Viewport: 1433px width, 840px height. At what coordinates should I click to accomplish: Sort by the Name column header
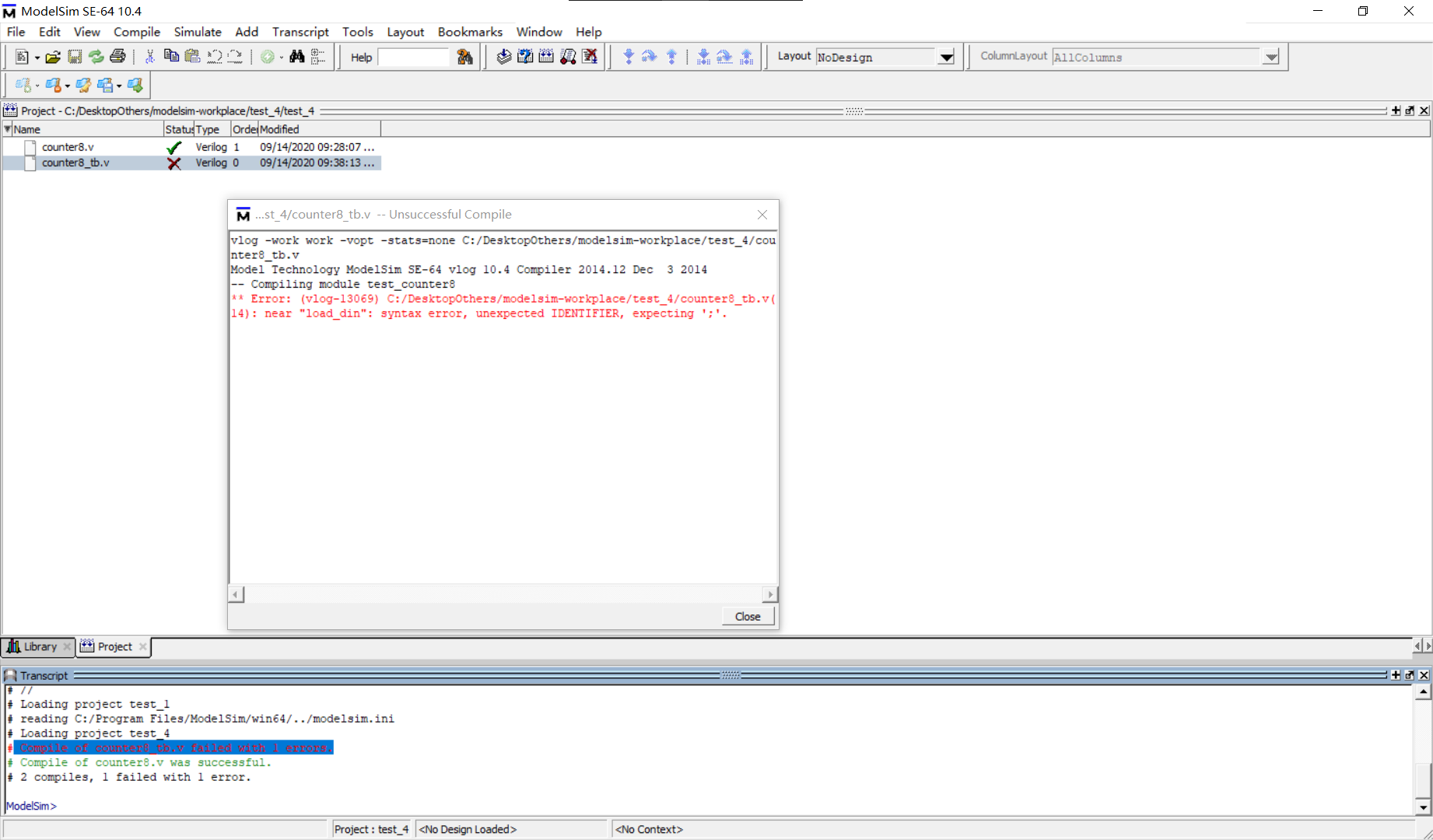(x=87, y=129)
